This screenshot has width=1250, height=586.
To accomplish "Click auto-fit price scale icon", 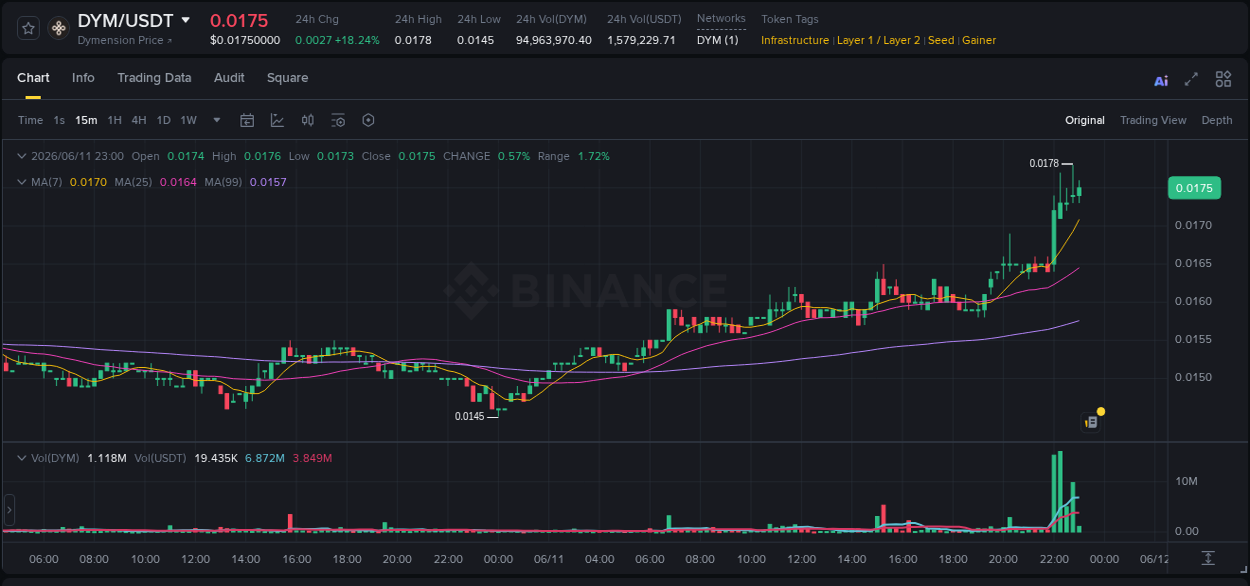I will pyautogui.click(x=1208, y=557).
